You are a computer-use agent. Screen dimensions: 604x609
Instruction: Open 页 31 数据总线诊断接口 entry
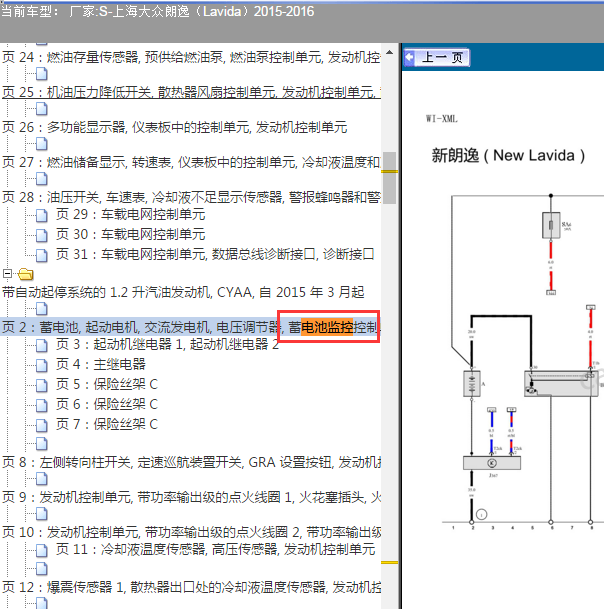click(215, 254)
